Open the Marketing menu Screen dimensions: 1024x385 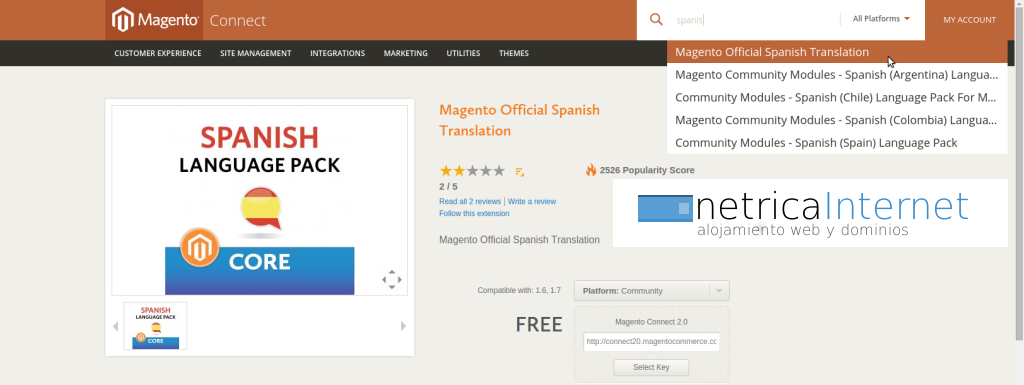point(406,54)
